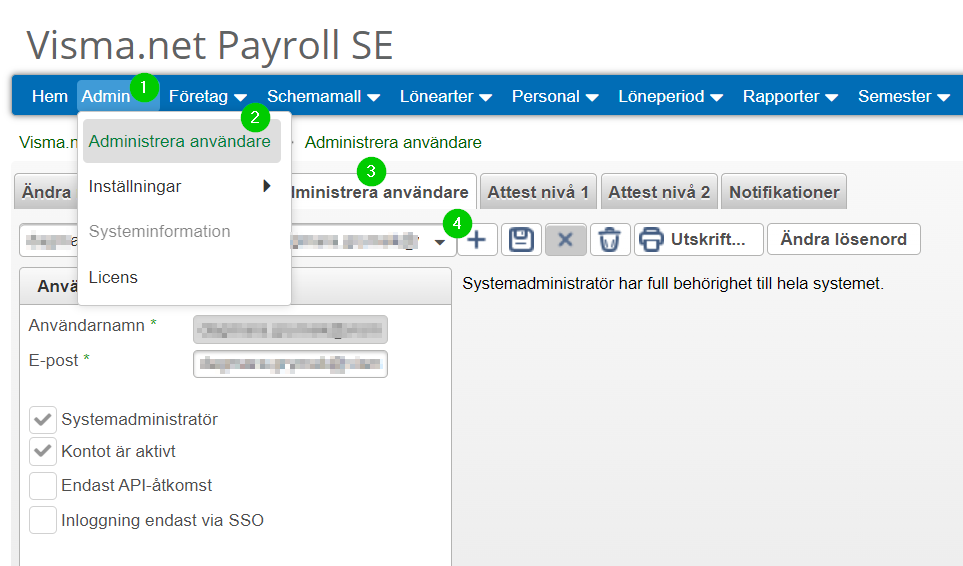Click the Visma.net breadcrumb link
Viewport: 963px width, 566px height.
[x=49, y=142]
